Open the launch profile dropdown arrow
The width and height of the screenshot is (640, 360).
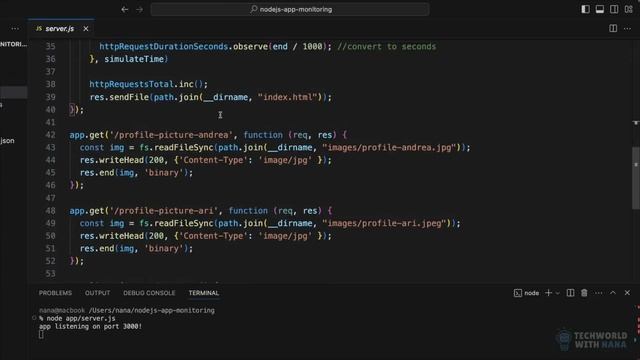558,293
